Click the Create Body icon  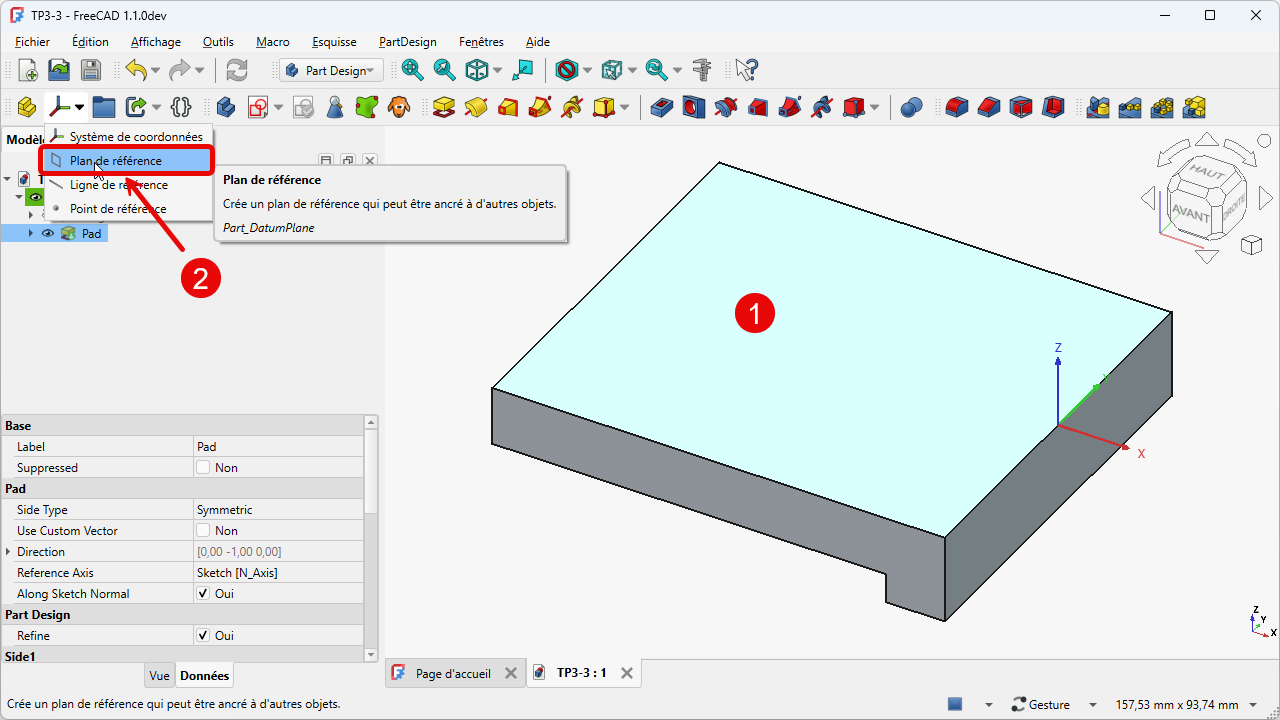226,106
